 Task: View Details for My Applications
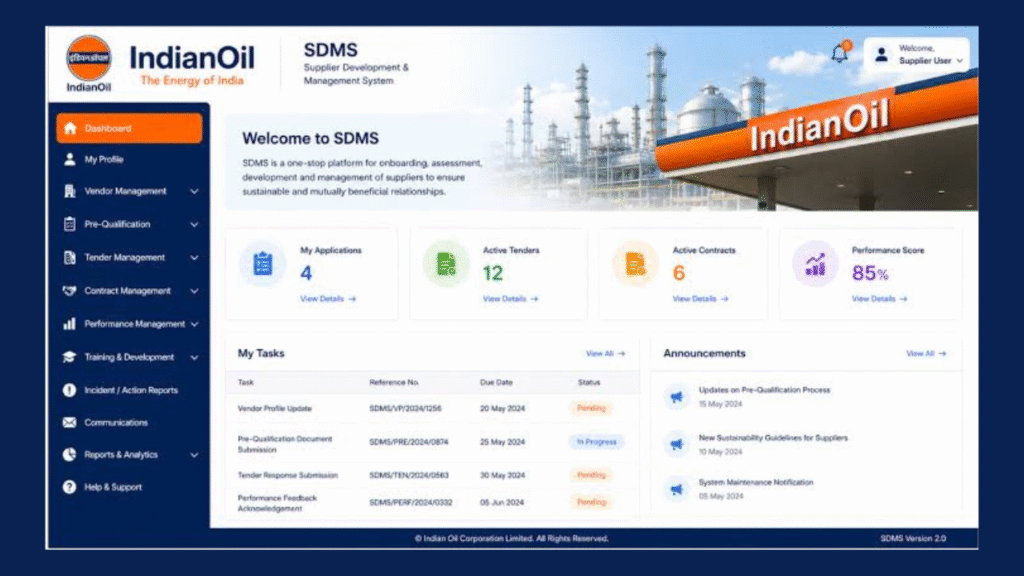coord(328,298)
